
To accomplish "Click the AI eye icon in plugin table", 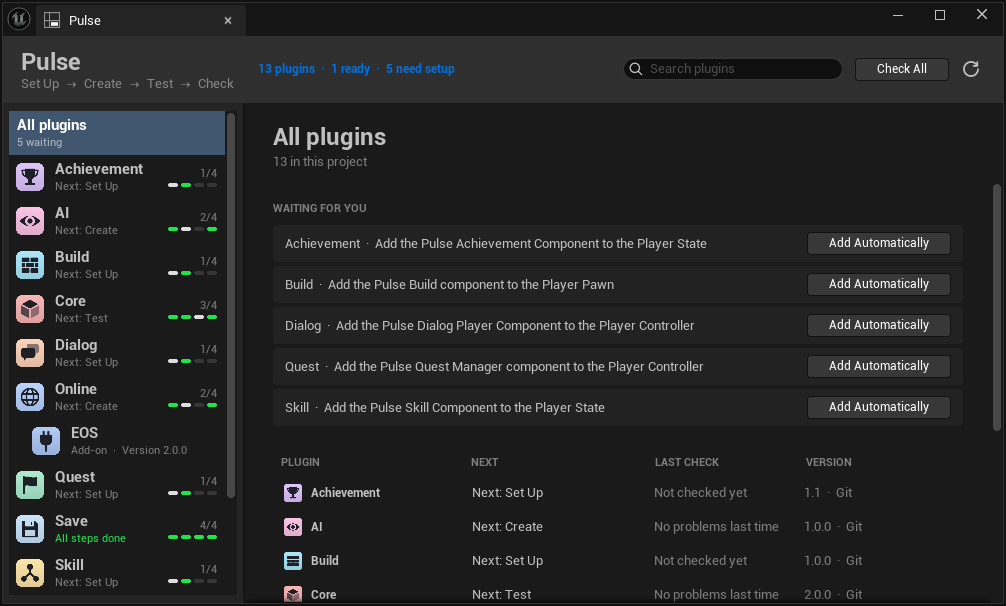I will click(293, 526).
